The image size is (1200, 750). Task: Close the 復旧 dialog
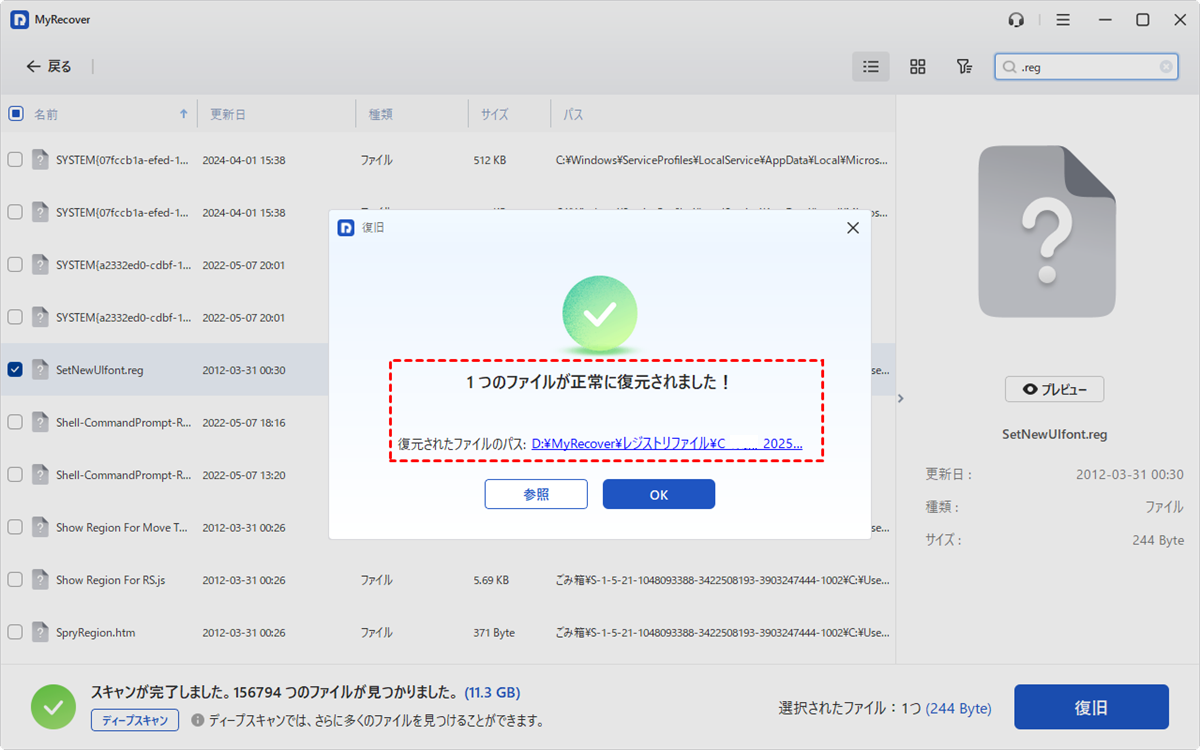pos(853,228)
